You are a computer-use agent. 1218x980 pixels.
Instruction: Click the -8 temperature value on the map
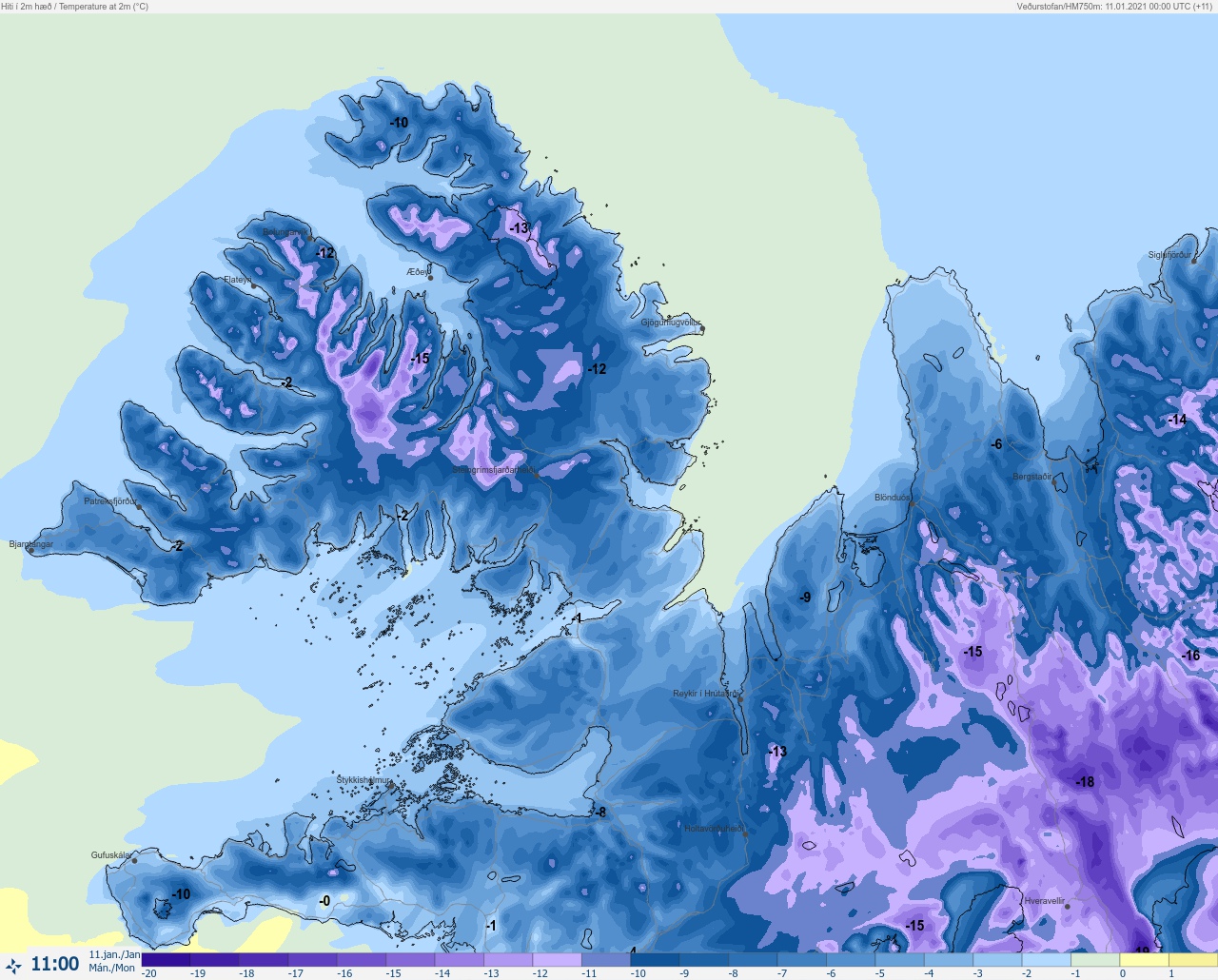tap(599, 813)
